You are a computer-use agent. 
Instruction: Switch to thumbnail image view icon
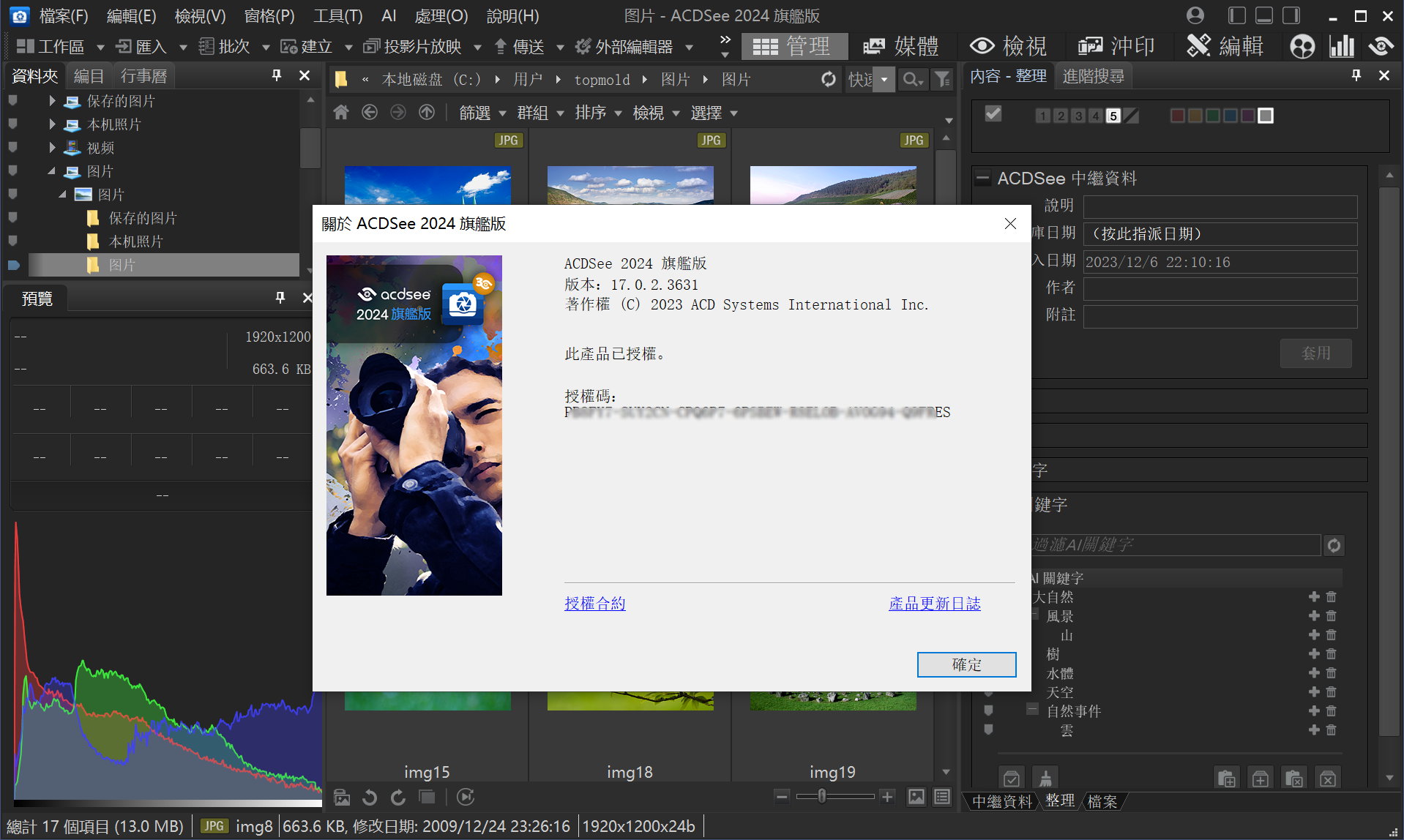click(x=916, y=796)
